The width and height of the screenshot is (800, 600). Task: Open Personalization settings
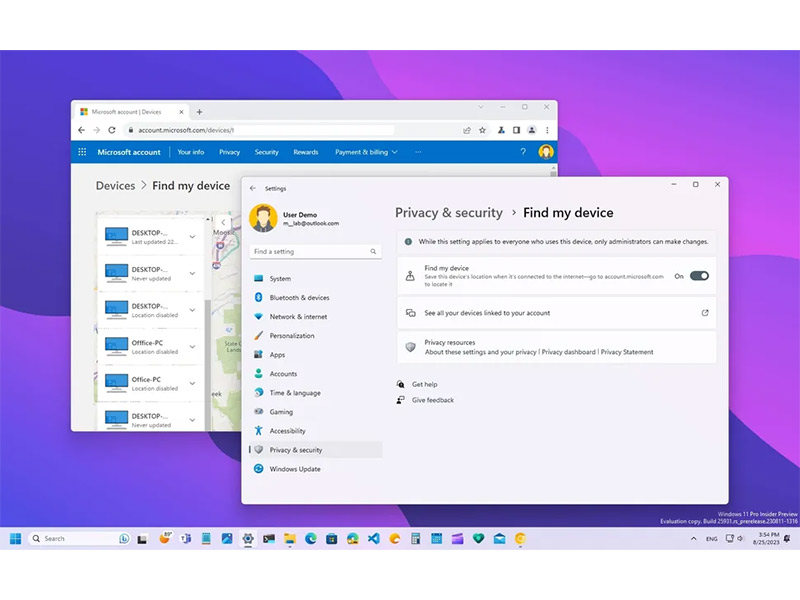coord(315,336)
